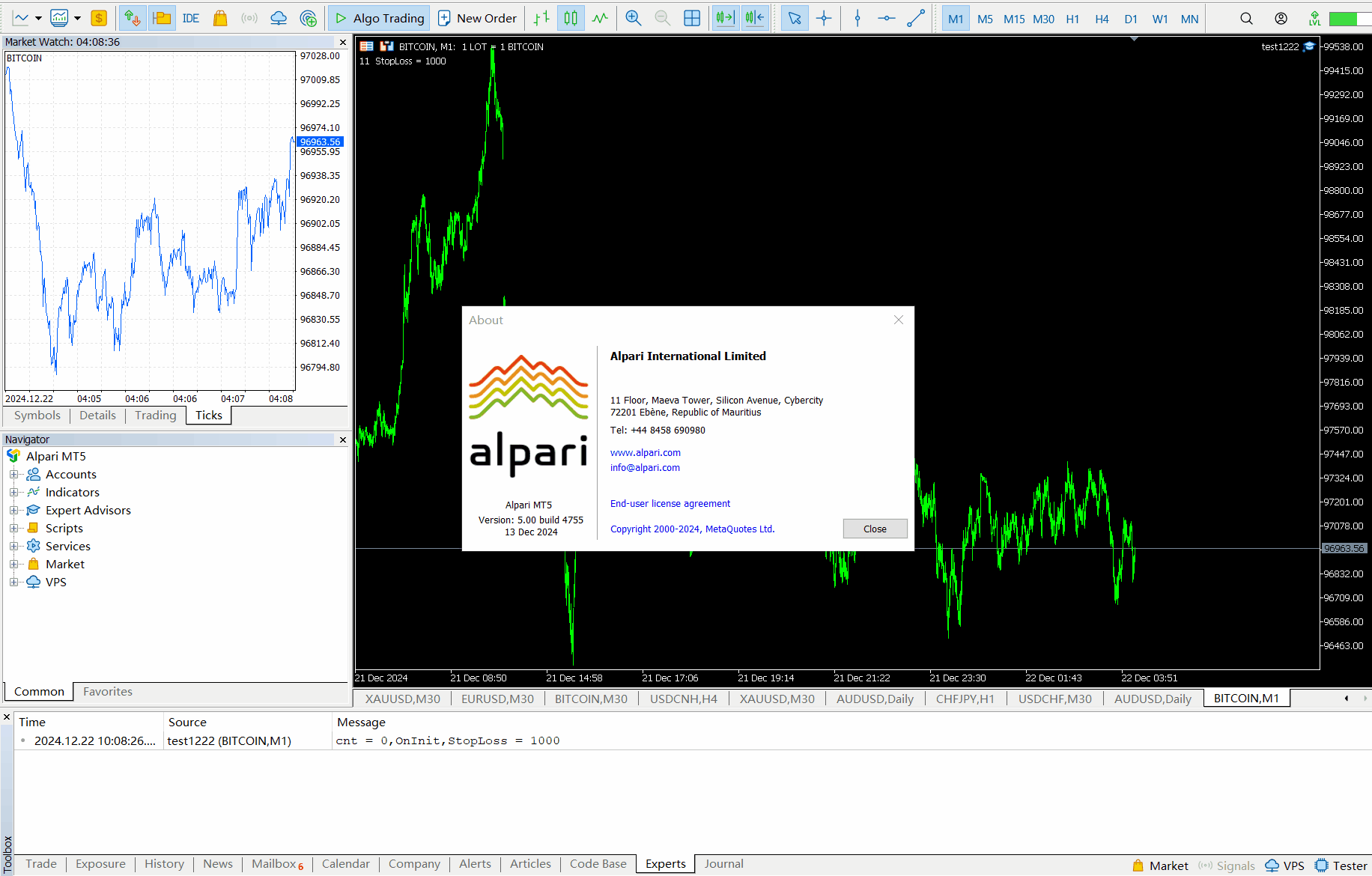Switch to Market Watch Symbols tab
1372x876 pixels.
click(x=37, y=416)
